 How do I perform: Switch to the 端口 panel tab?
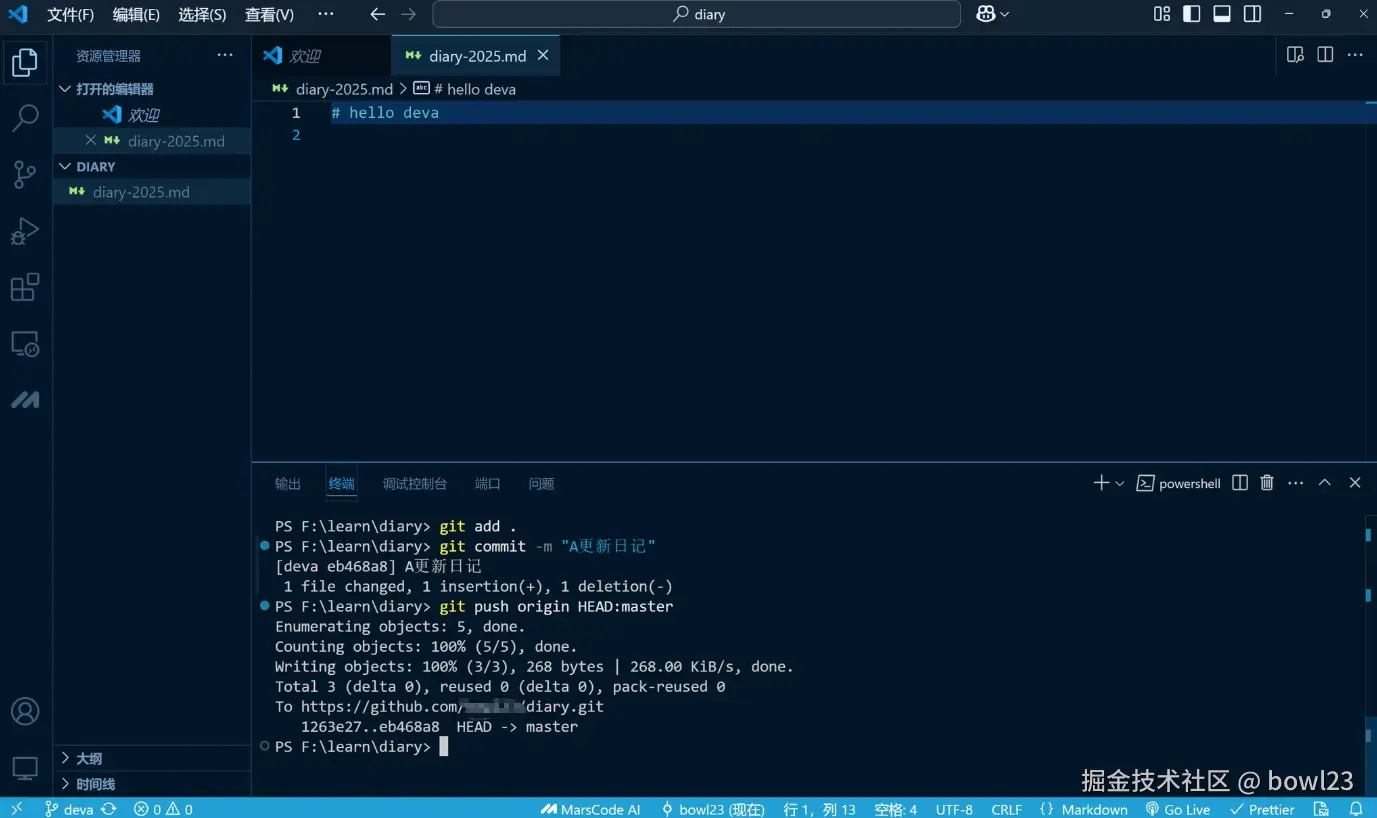point(488,483)
